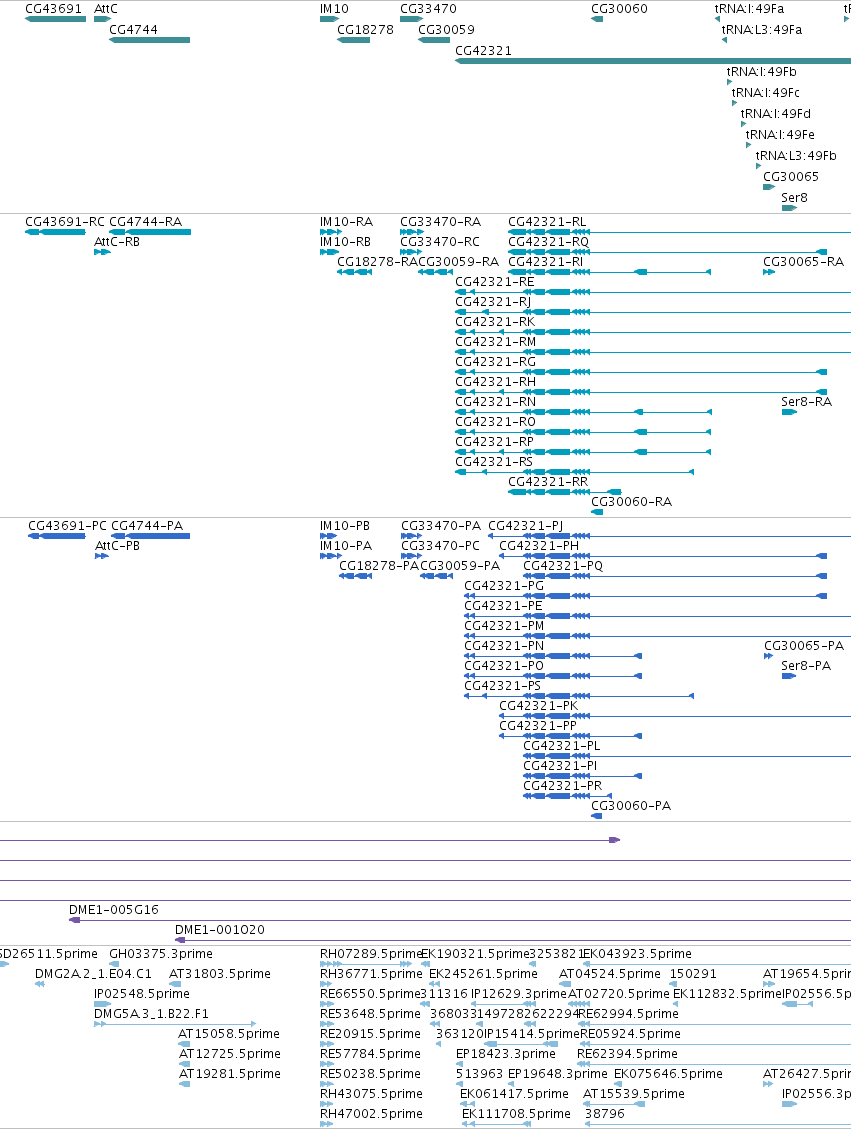
Task: Select tRNA:I:49Fa feature label
Action: pos(749,9)
